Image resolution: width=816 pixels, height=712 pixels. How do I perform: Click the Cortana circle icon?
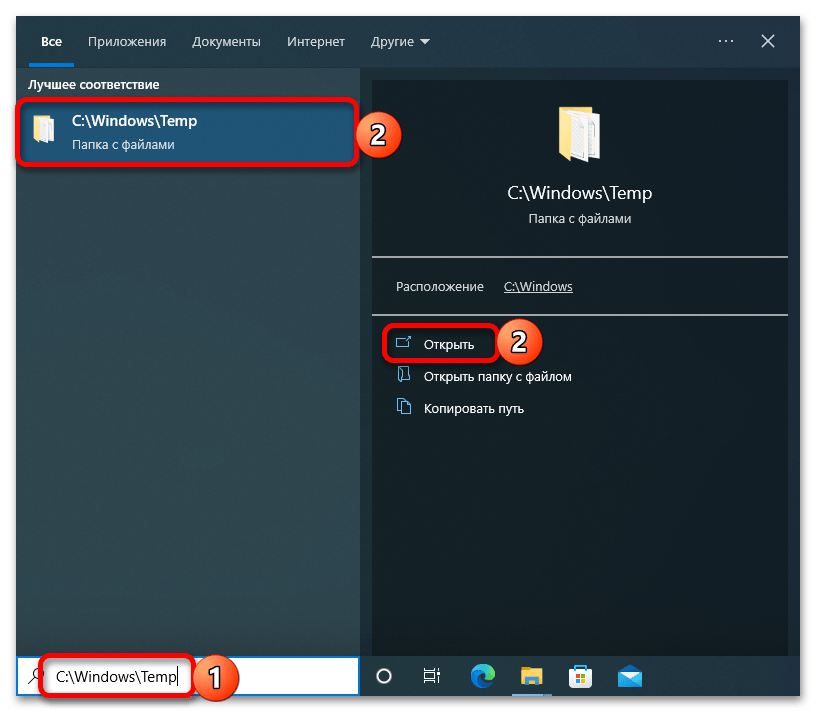[384, 677]
